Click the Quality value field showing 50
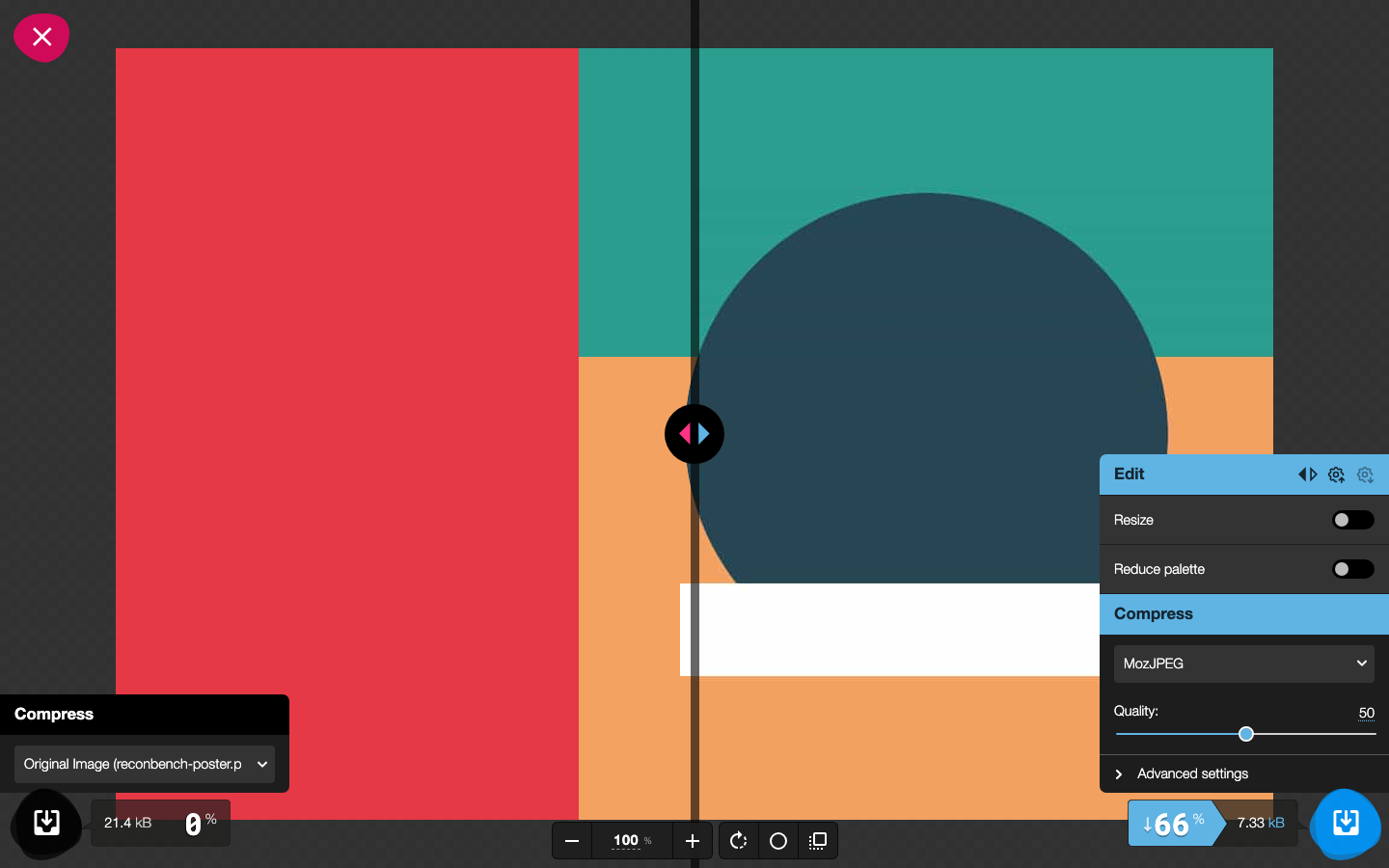 click(x=1366, y=713)
